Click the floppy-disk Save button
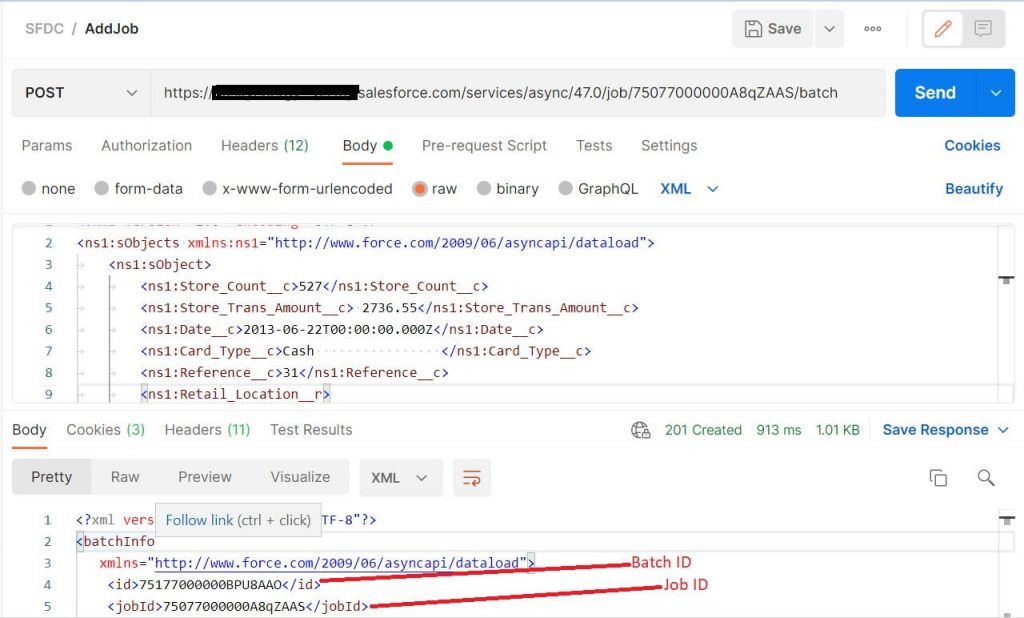This screenshot has height=618, width=1024. (773, 29)
